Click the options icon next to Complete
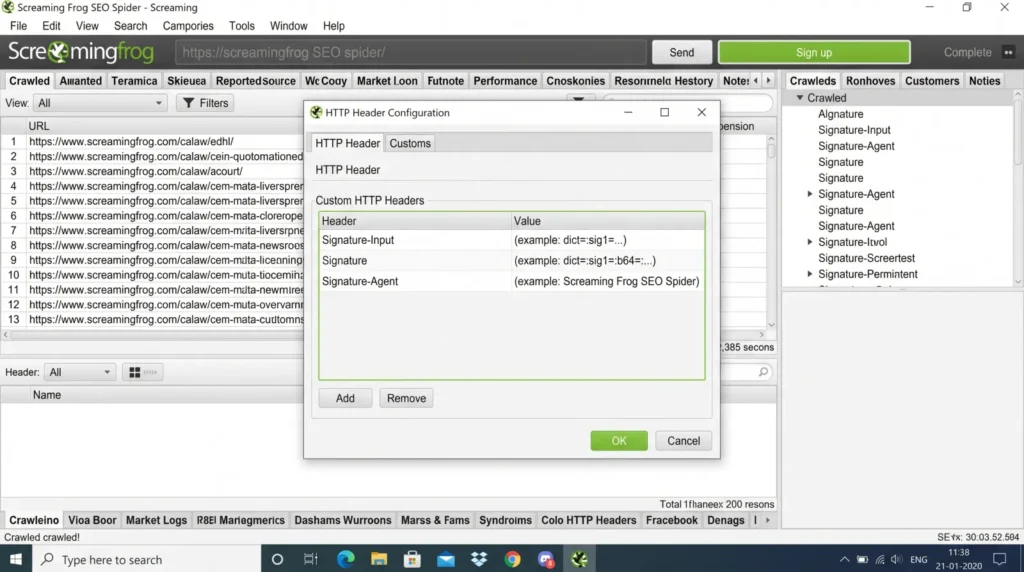The width and height of the screenshot is (1024, 572). tap(1008, 52)
